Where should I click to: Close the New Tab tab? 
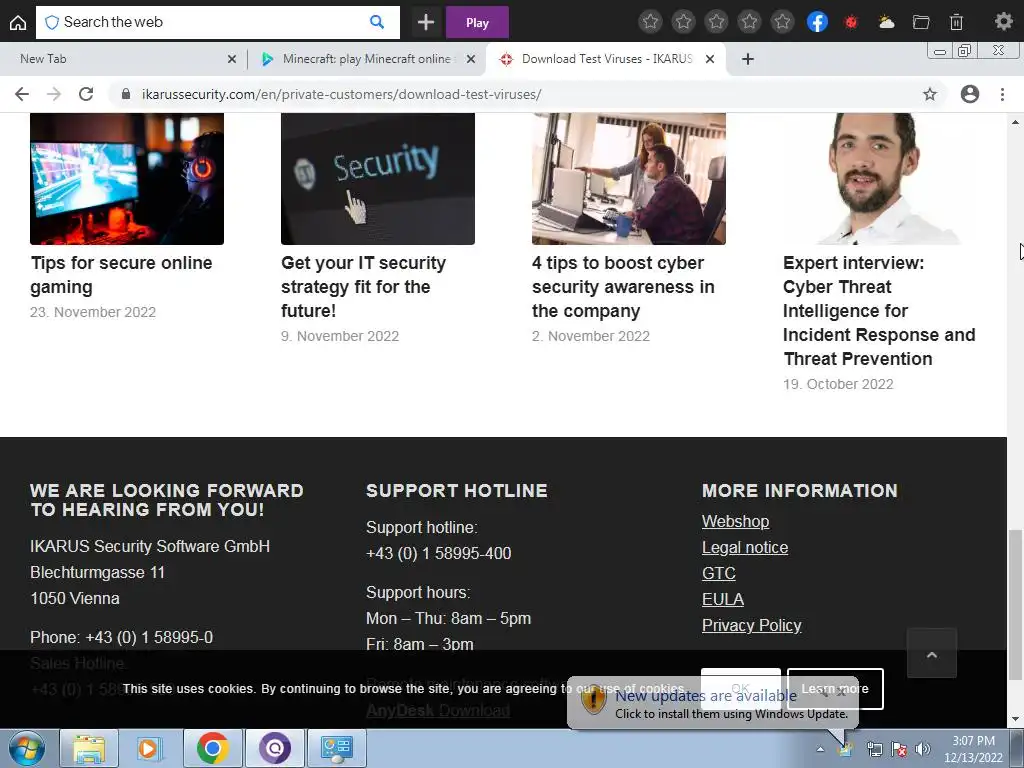(x=232, y=59)
